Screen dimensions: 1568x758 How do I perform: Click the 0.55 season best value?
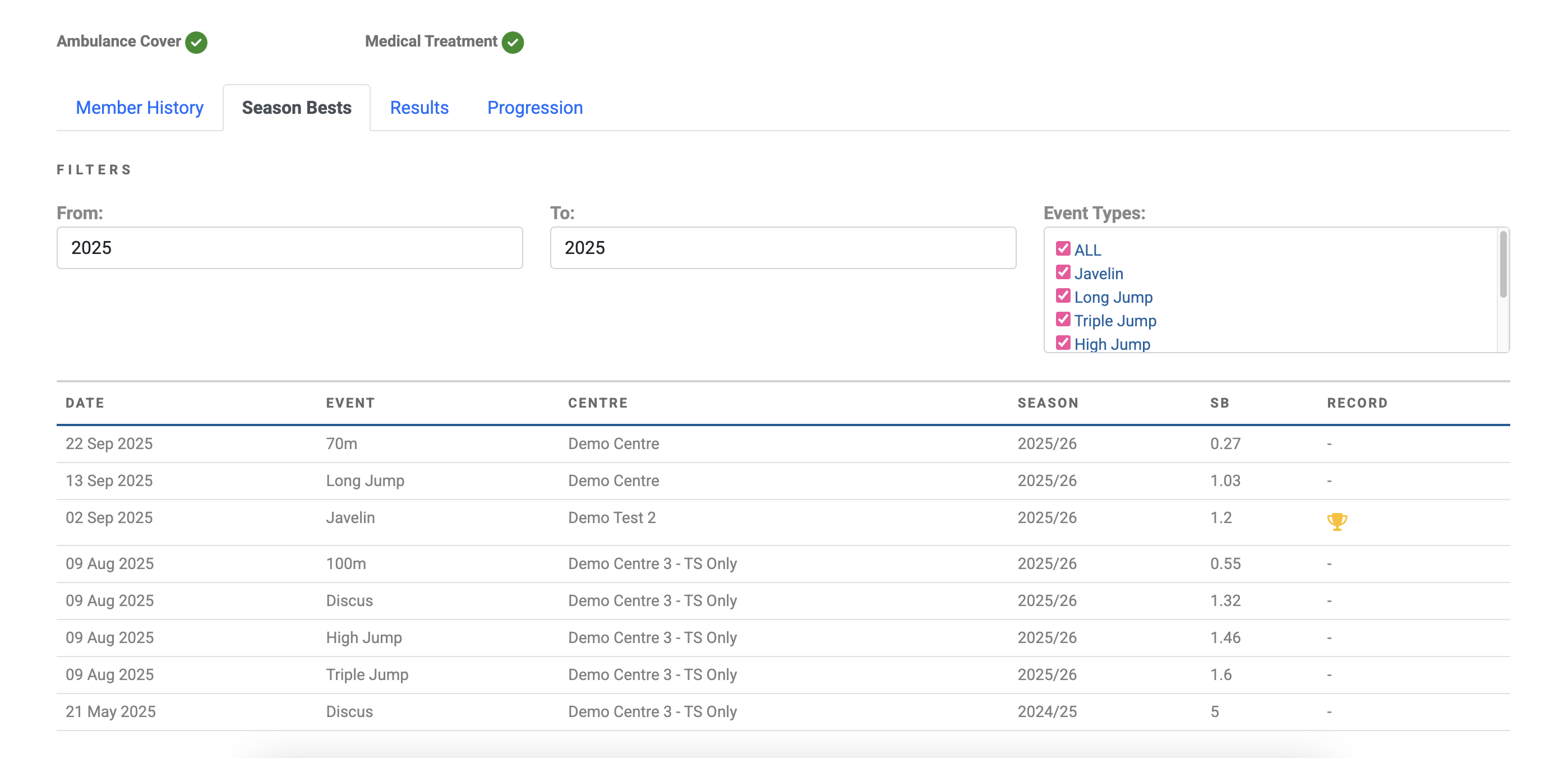click(x=1225, y=563)
